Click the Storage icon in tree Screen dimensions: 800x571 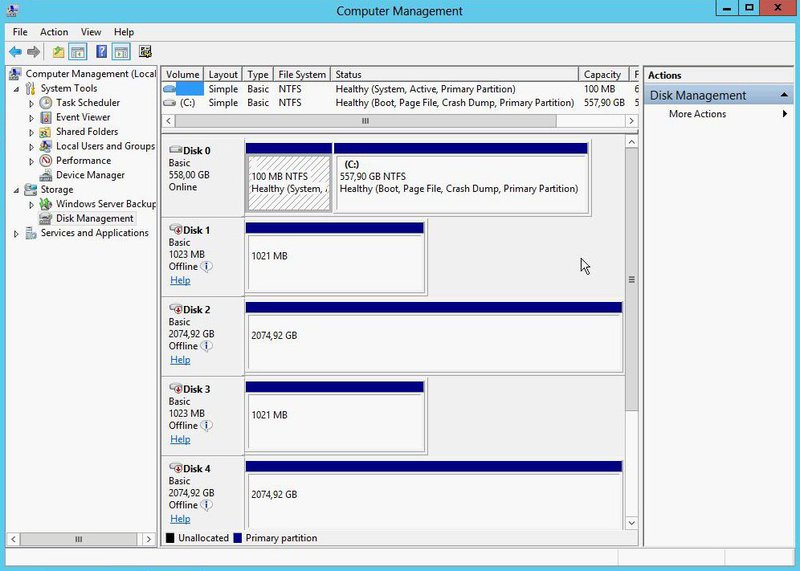(x=31, y=189)
